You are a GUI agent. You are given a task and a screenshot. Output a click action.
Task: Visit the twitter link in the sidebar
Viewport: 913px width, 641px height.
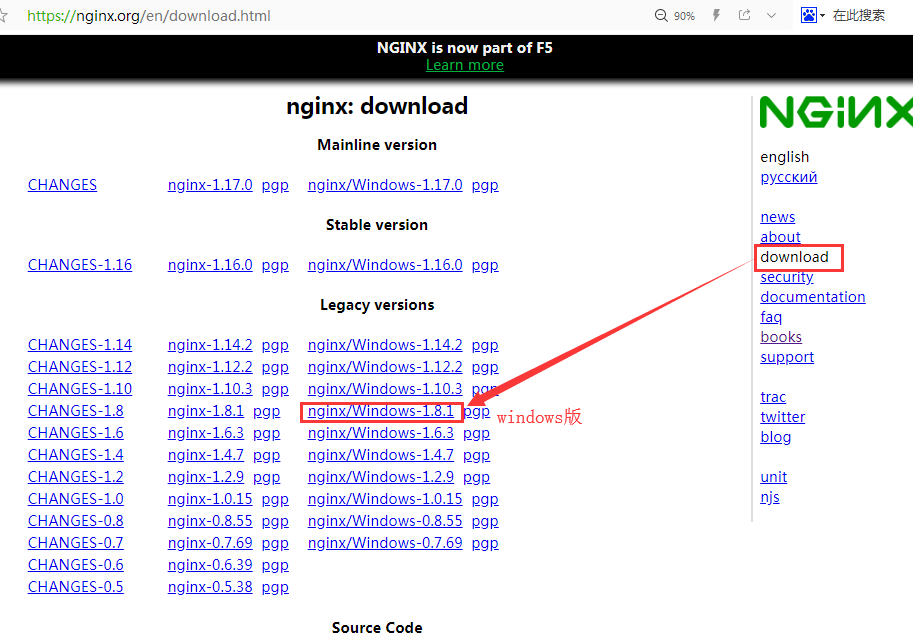(x=782, y=416)
